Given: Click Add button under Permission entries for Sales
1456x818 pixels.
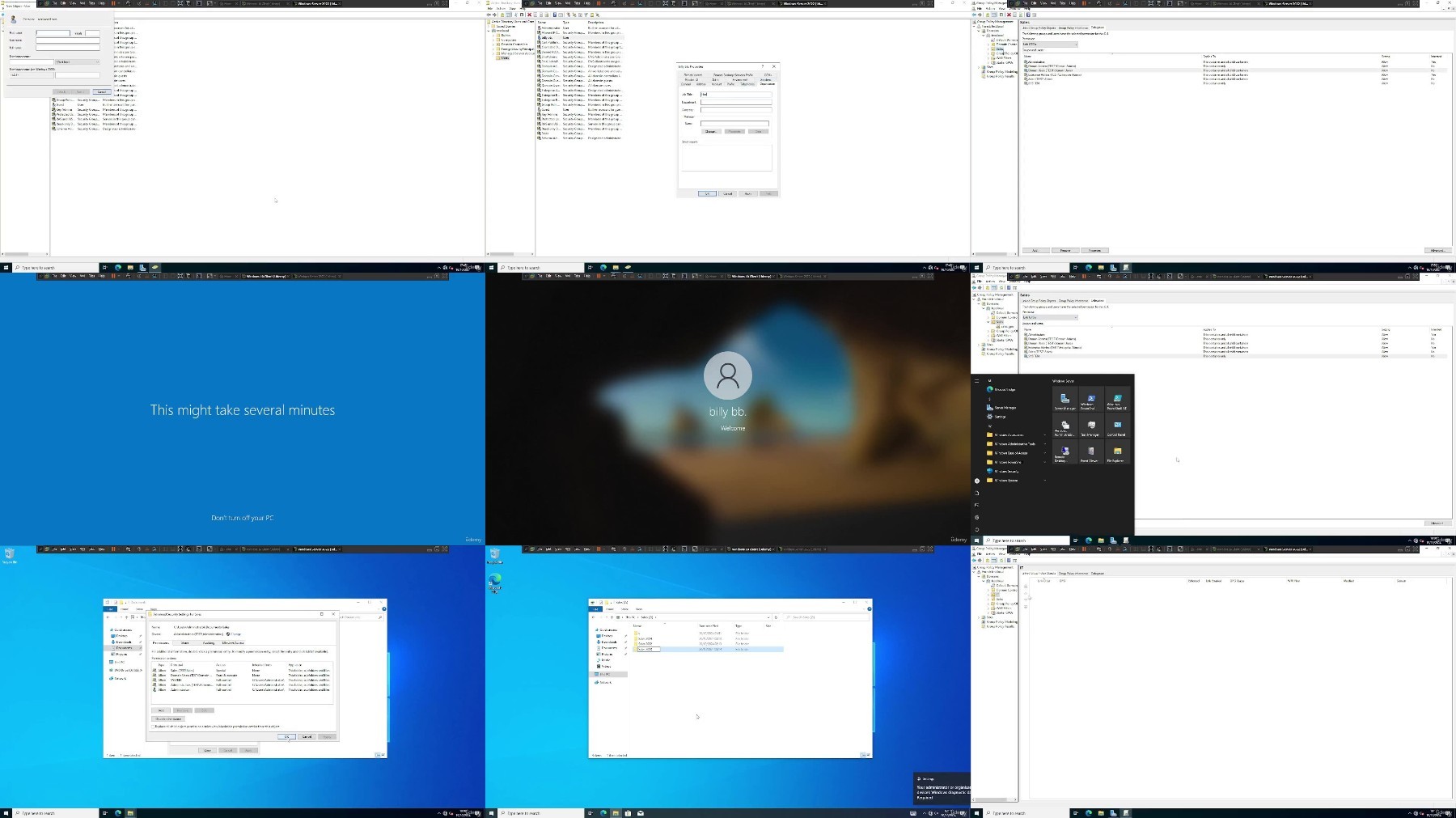Looking at the screenshot, I should point(161,710).
